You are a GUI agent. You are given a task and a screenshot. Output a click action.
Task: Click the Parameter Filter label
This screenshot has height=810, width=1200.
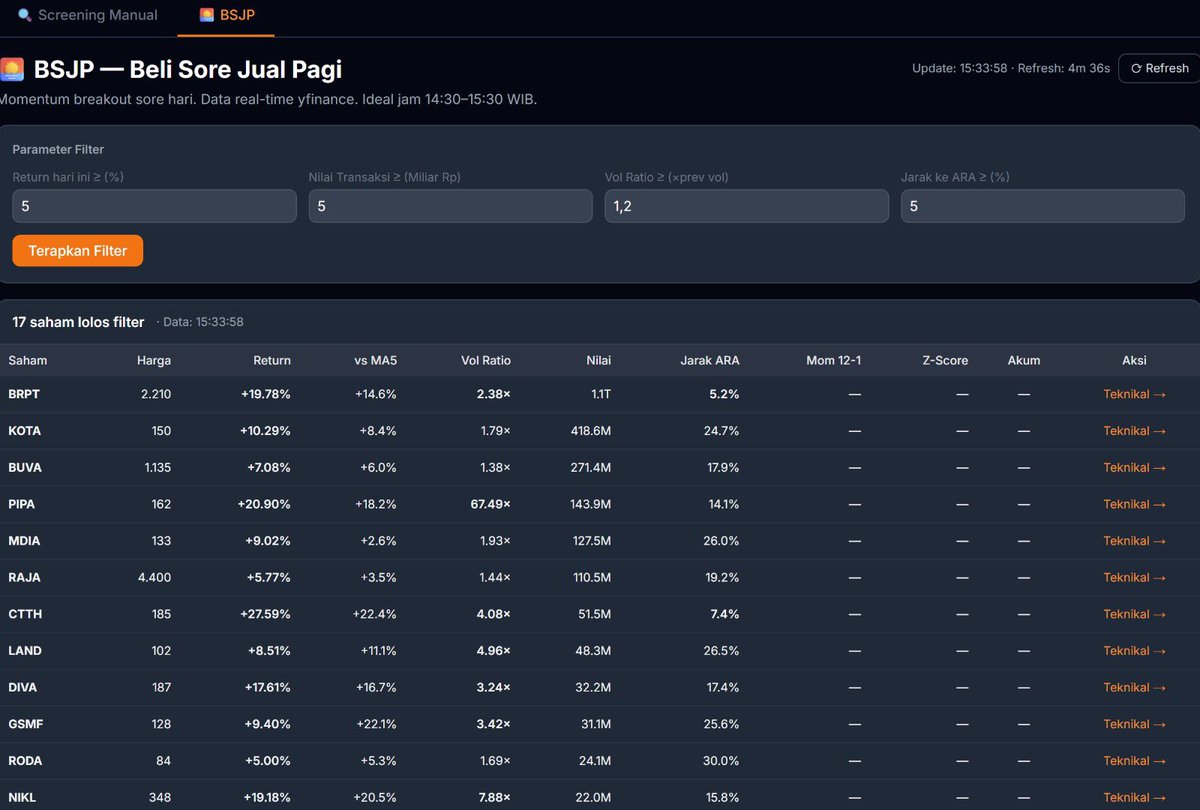[x=58, y=149]
